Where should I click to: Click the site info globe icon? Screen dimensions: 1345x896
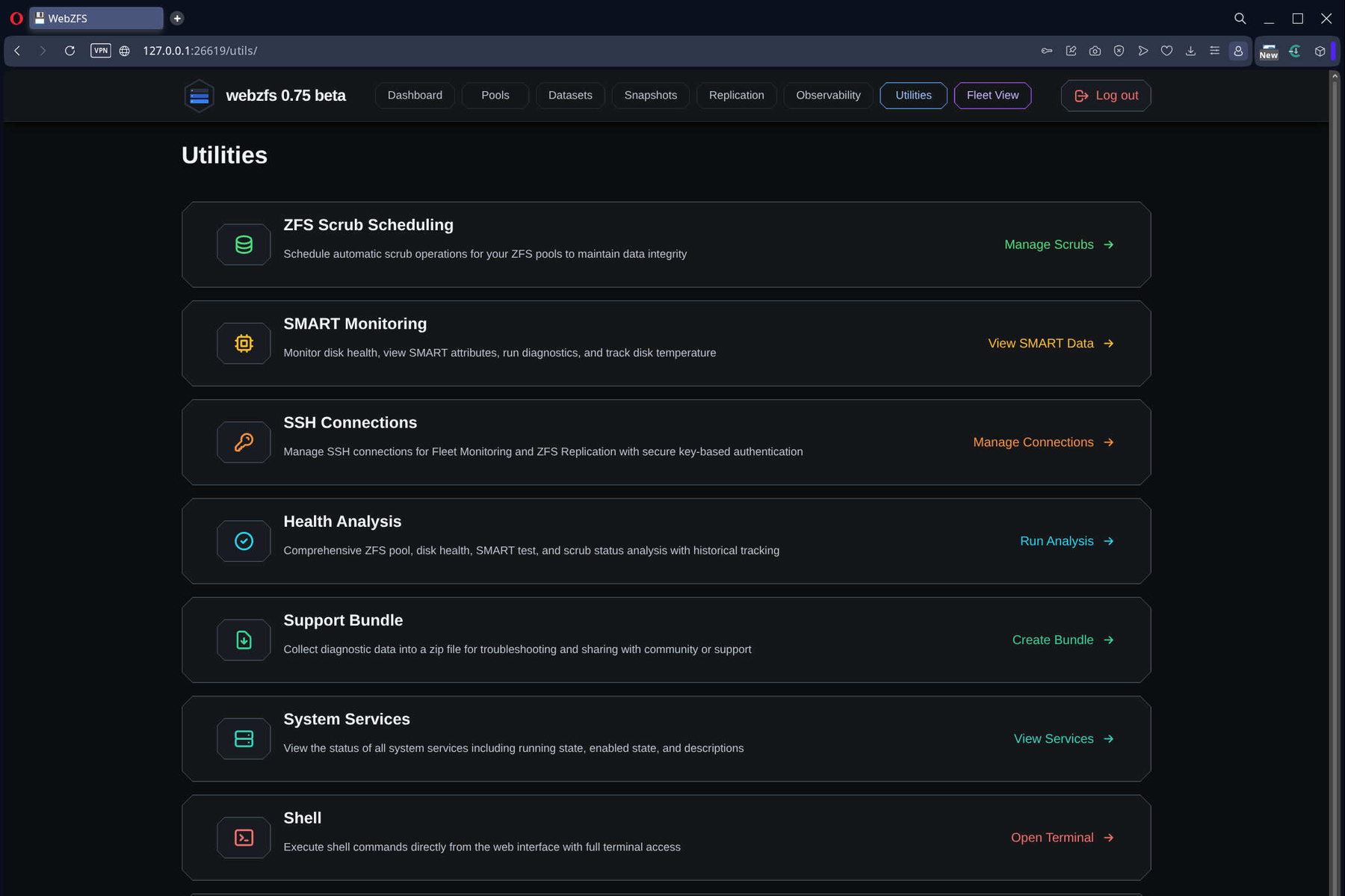[125, 51]
